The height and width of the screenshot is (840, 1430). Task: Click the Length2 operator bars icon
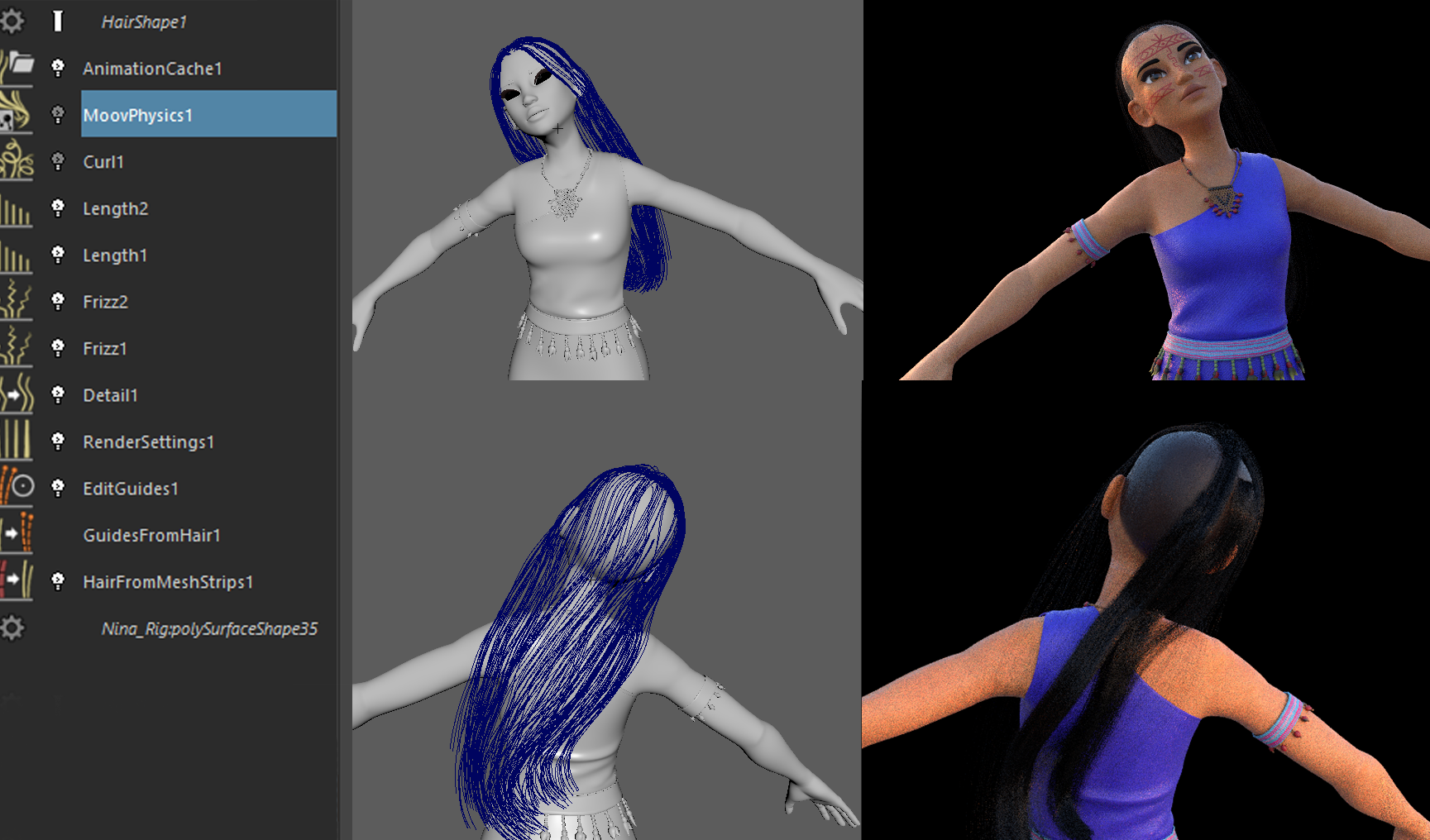[x=17, y=208]
